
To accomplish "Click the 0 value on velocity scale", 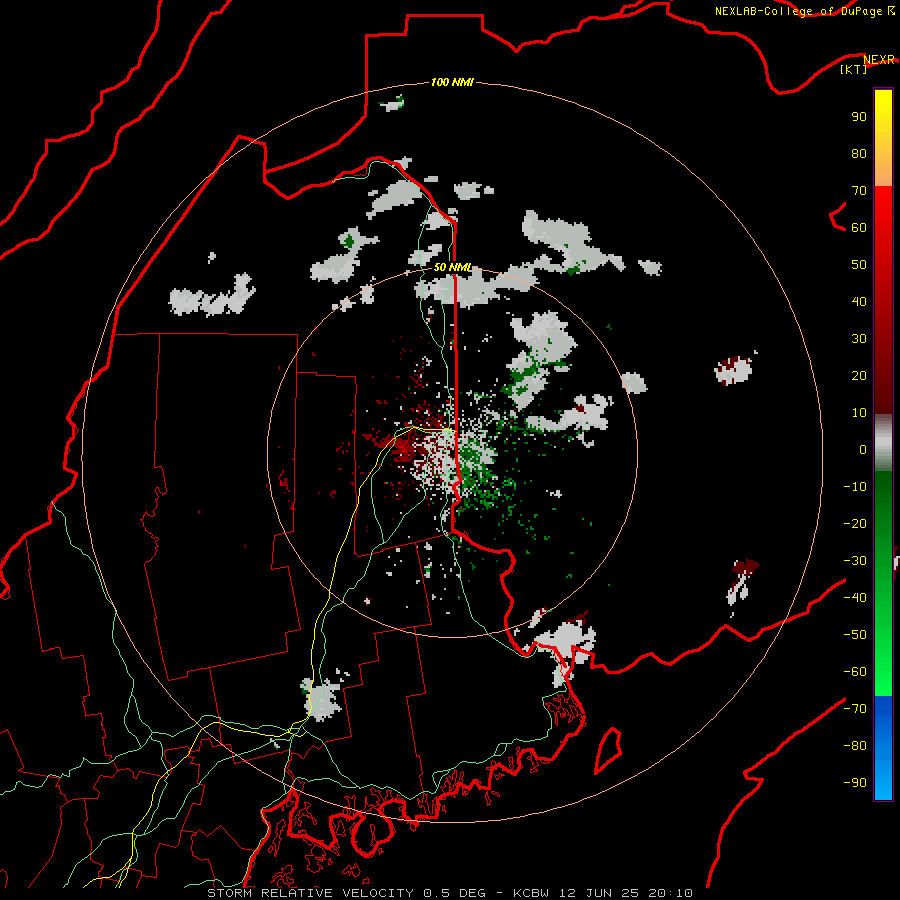I will pyautogui.click(x=863, y=449).
